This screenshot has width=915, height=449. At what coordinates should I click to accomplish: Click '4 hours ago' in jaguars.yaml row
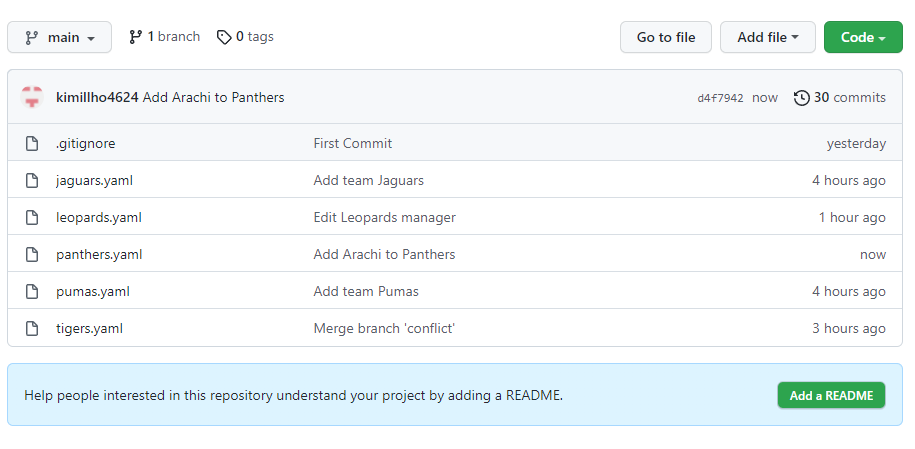849,180
